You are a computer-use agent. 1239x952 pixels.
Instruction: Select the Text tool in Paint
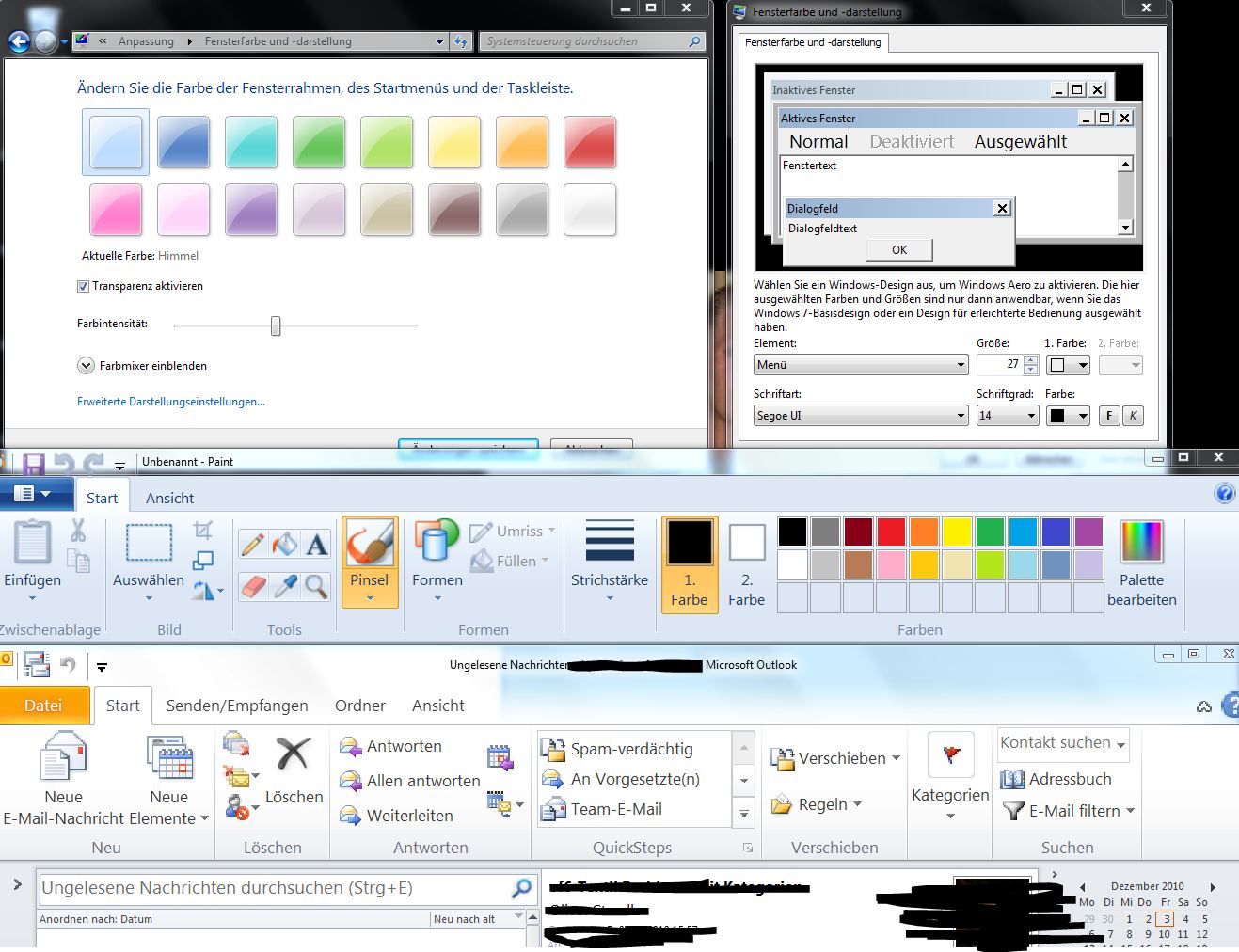[x=317, y=544]
